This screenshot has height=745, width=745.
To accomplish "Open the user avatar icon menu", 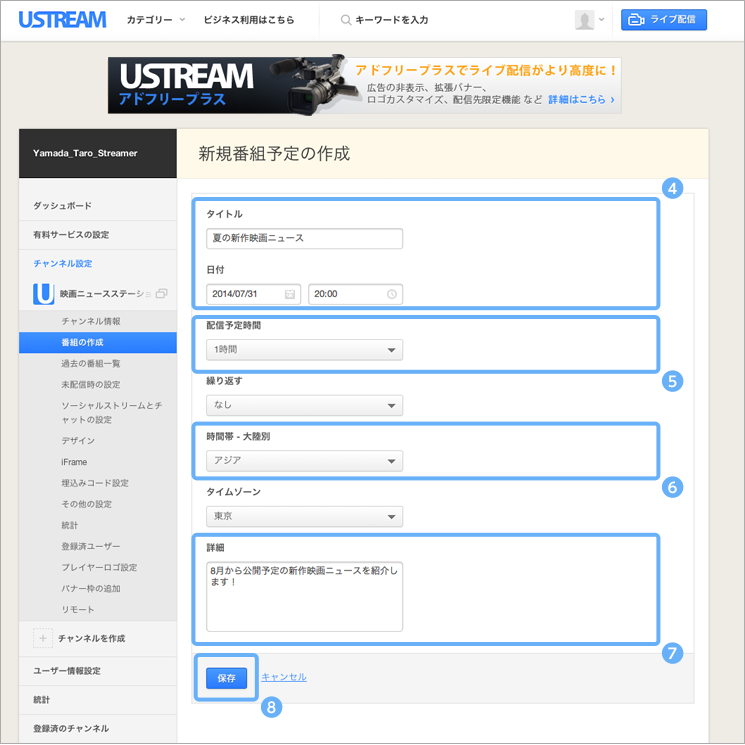I will click(x=584, y=20).
